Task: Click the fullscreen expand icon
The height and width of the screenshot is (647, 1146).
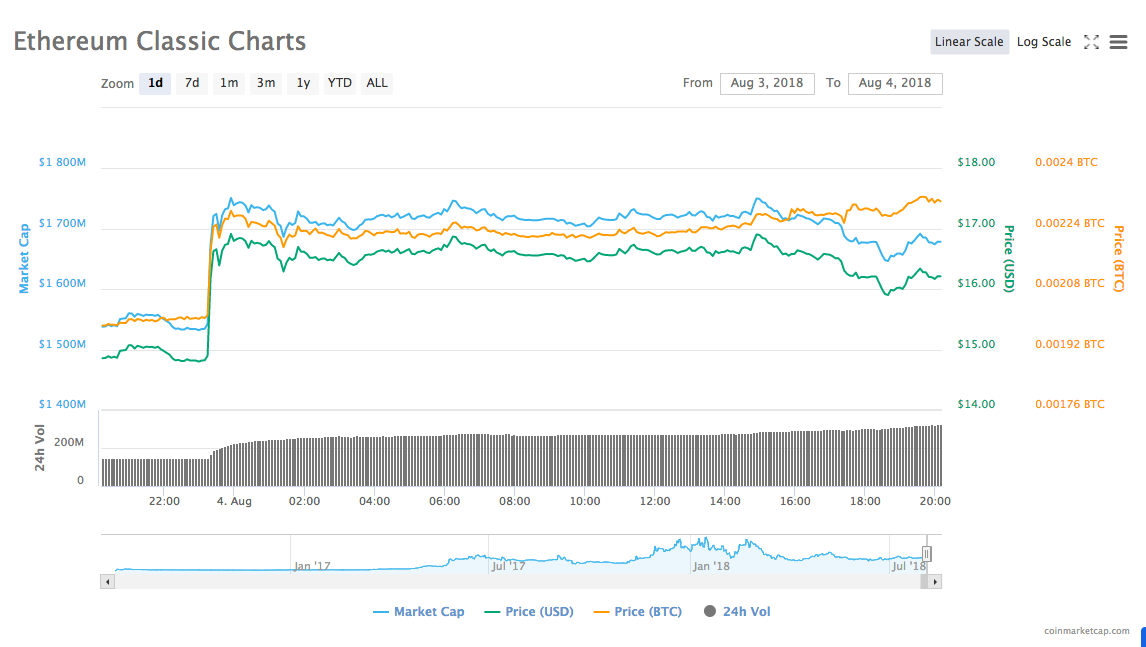Action: pos(1091,41)
